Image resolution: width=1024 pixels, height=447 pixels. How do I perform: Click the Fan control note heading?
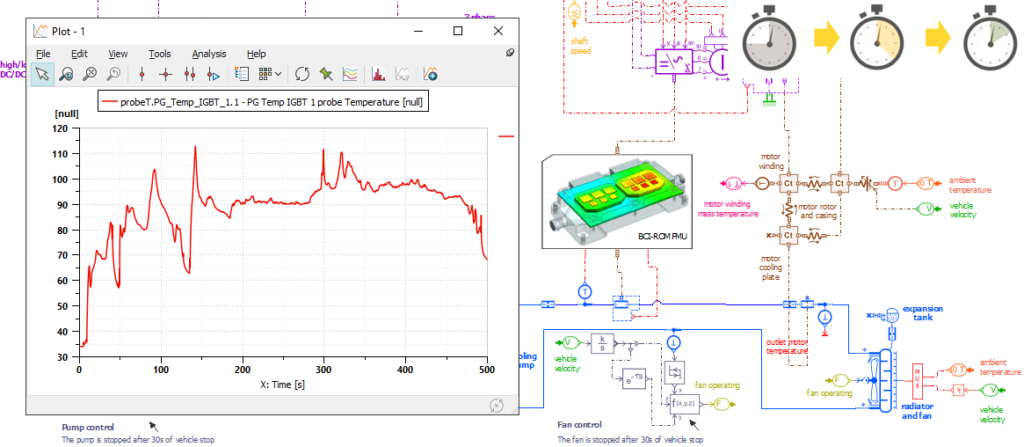580,425
